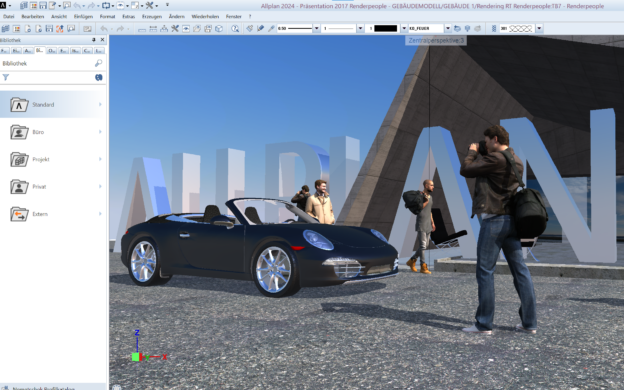This screenshot has height=390, width=624.
Task: Click the blue back arrow icon beside KD_FEUER
Action: tap(457, 28)
